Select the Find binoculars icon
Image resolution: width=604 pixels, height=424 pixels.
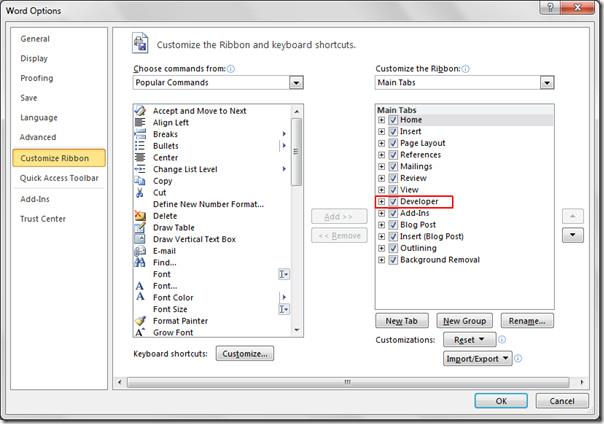coord(140,263)
